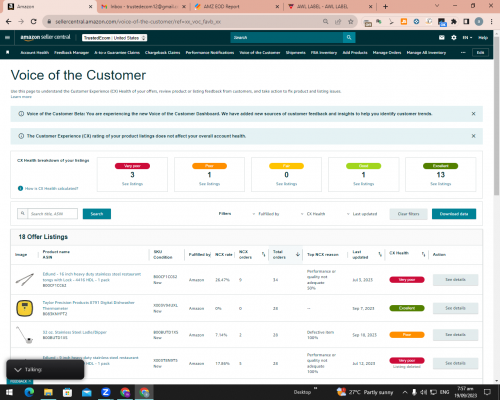Open Feedback Manager in nav bar

tap(71, 53)
